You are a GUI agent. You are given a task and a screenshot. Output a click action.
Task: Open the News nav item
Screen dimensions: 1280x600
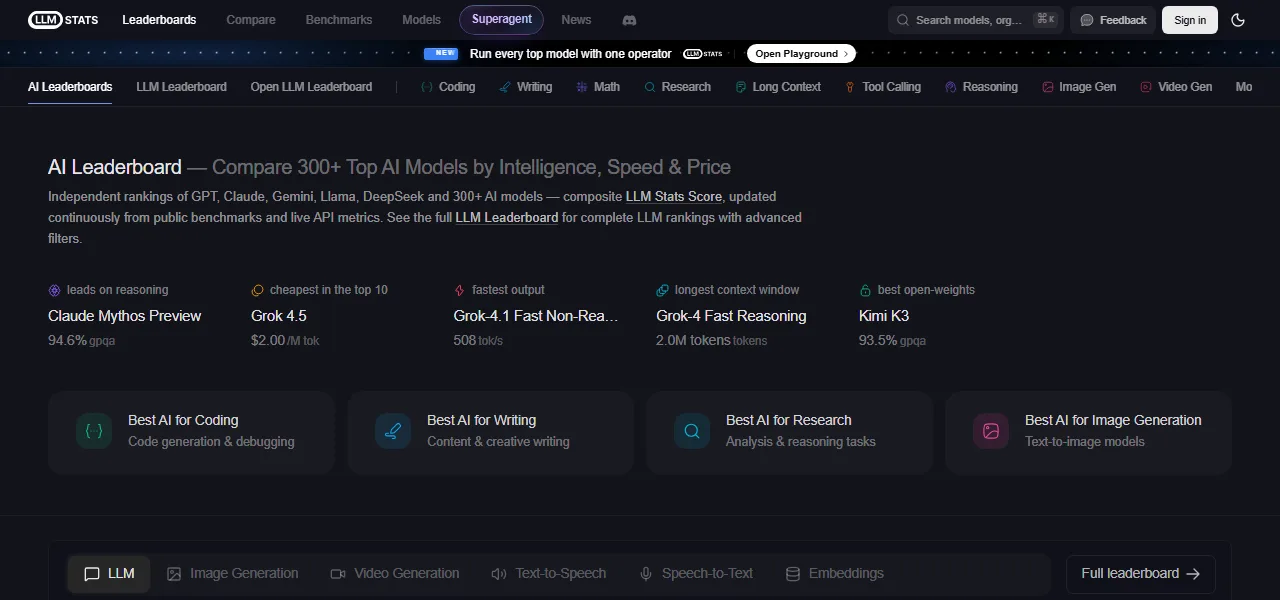pos(576,19)
